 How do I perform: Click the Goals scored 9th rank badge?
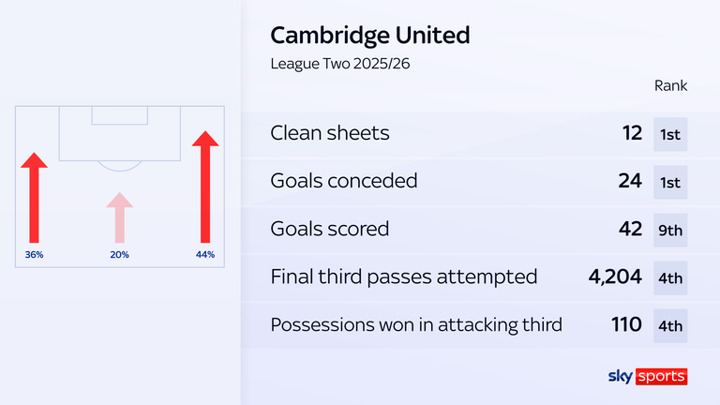coord(670,230)
